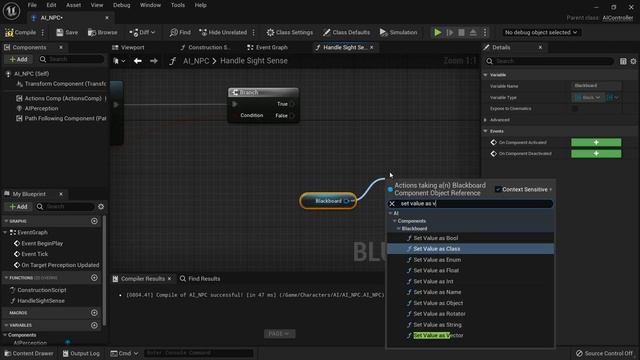
Task: Toggle Context Sensitive checkbox
Action: click(x=498, y=189)
